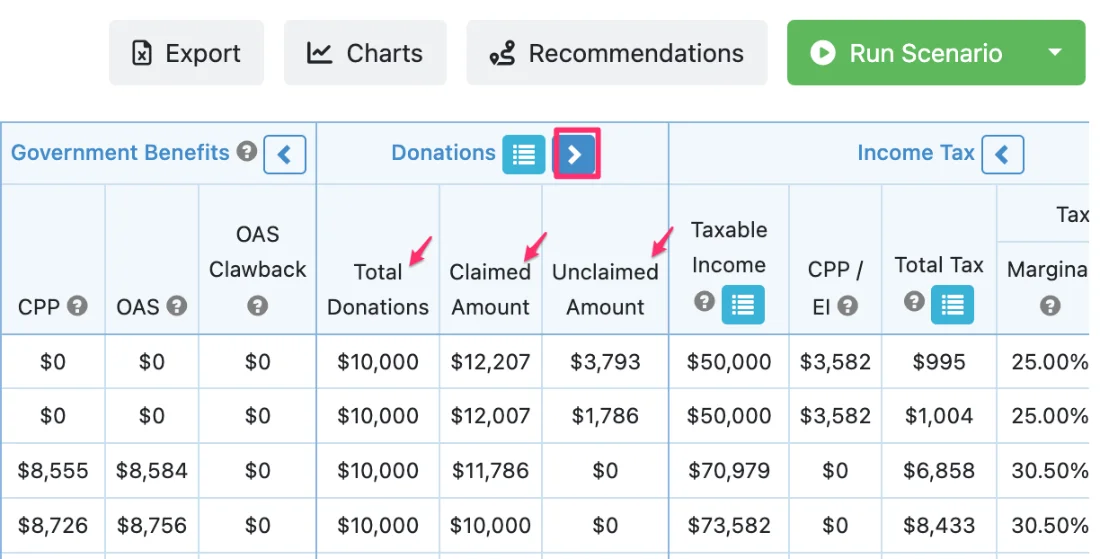Click the $12,207 claimed amount cell

[490, 362]
